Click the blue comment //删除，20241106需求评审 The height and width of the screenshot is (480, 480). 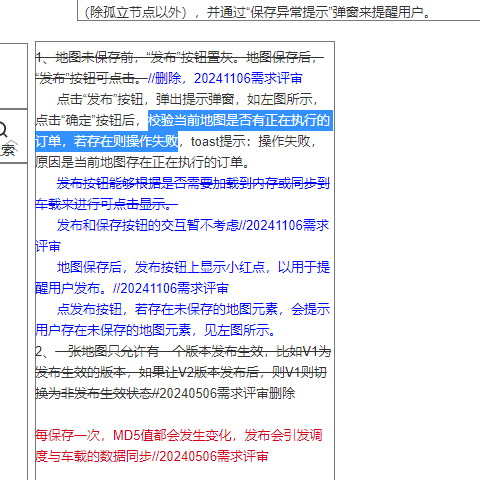tap(225, 79)
